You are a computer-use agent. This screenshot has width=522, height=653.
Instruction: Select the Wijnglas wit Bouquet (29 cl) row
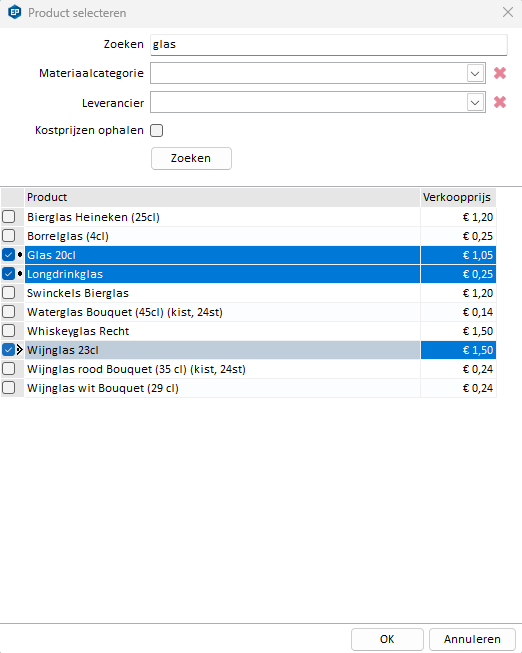(x=249, y=388)
